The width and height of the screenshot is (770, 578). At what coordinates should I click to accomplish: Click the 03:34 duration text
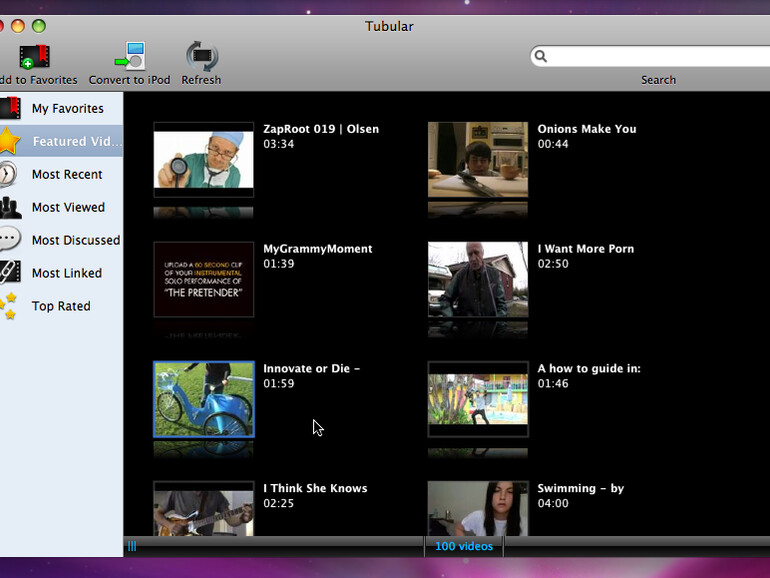tap(278, 144)
